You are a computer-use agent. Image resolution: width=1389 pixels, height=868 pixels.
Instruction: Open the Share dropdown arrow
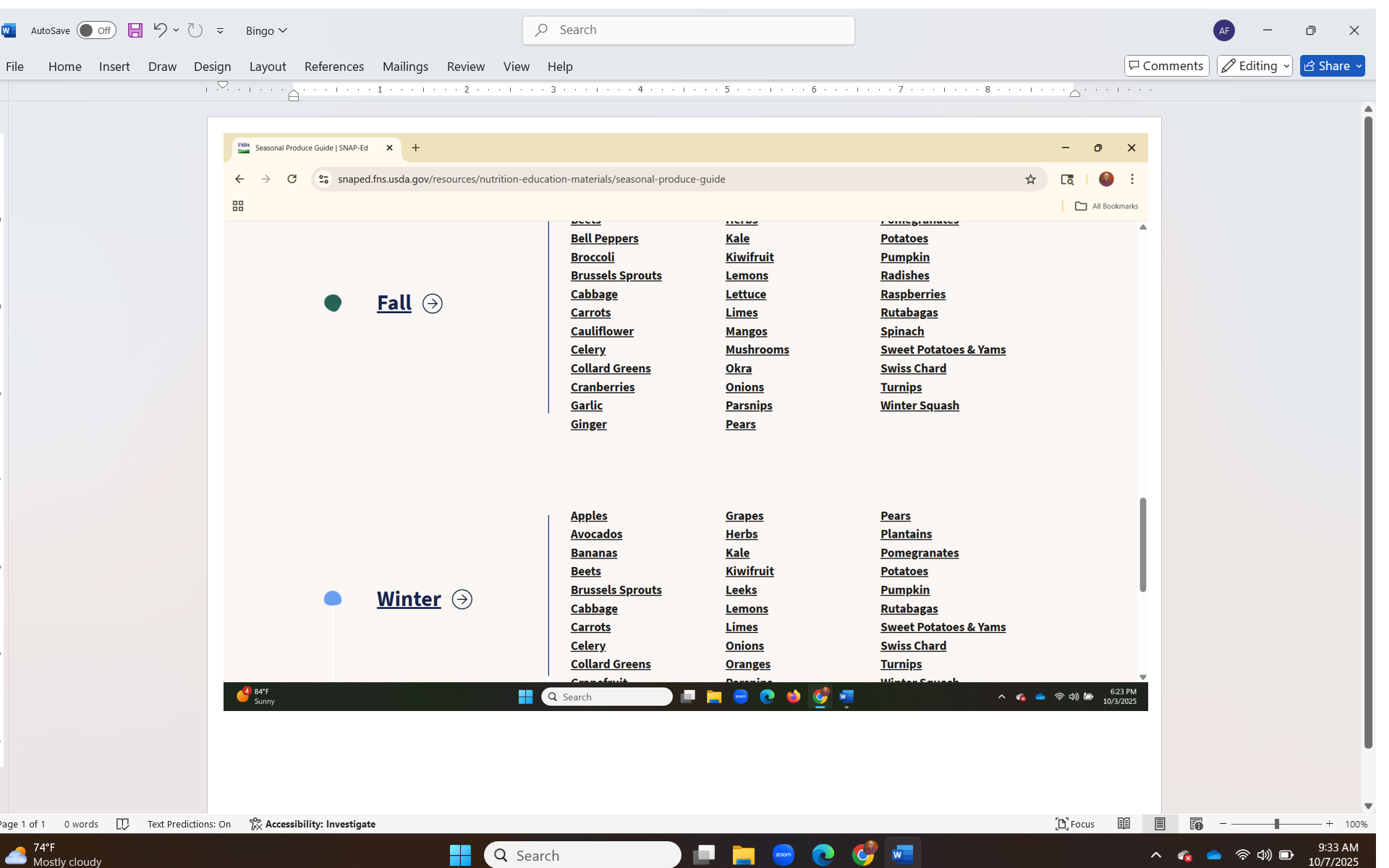pyautogui.click(x=1359, y=66)
